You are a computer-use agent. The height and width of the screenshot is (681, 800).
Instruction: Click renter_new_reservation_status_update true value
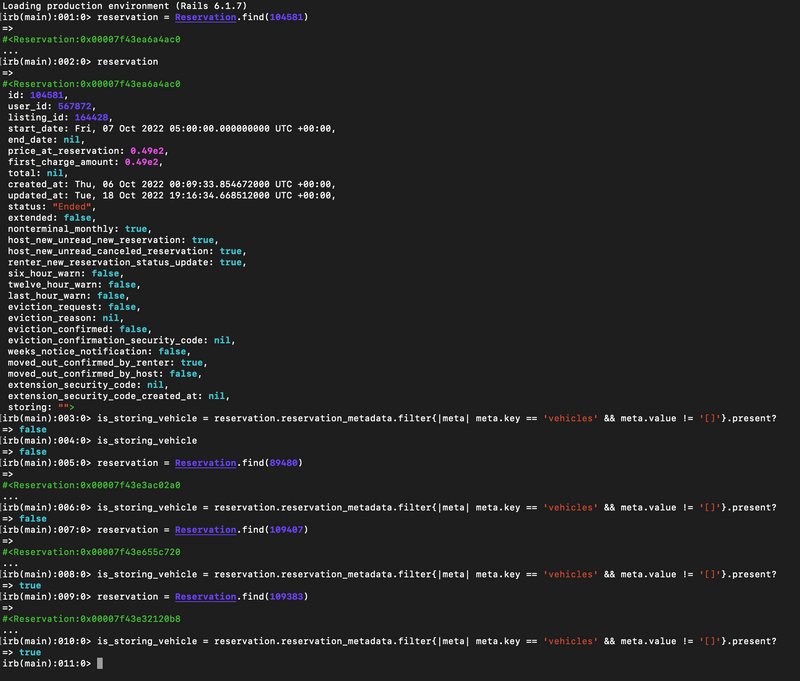tap(231, 262)
